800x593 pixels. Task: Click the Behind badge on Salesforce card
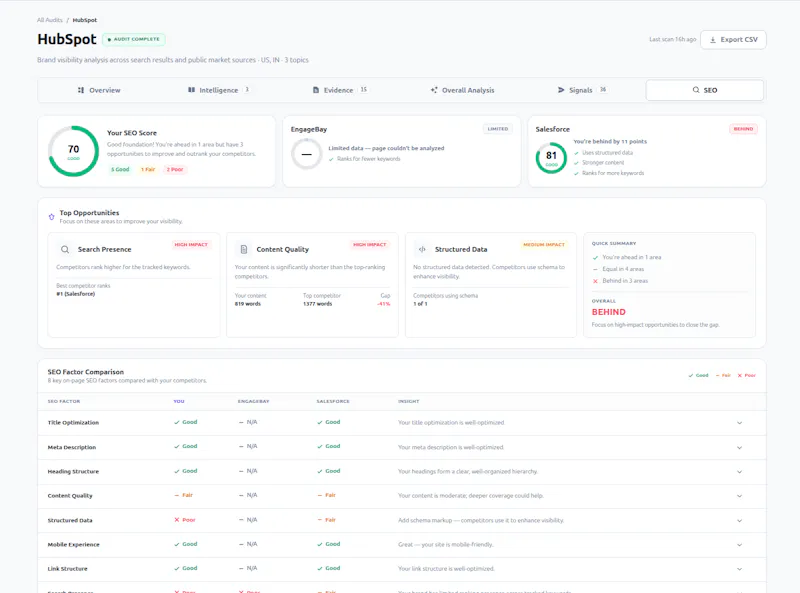point(743,129)
